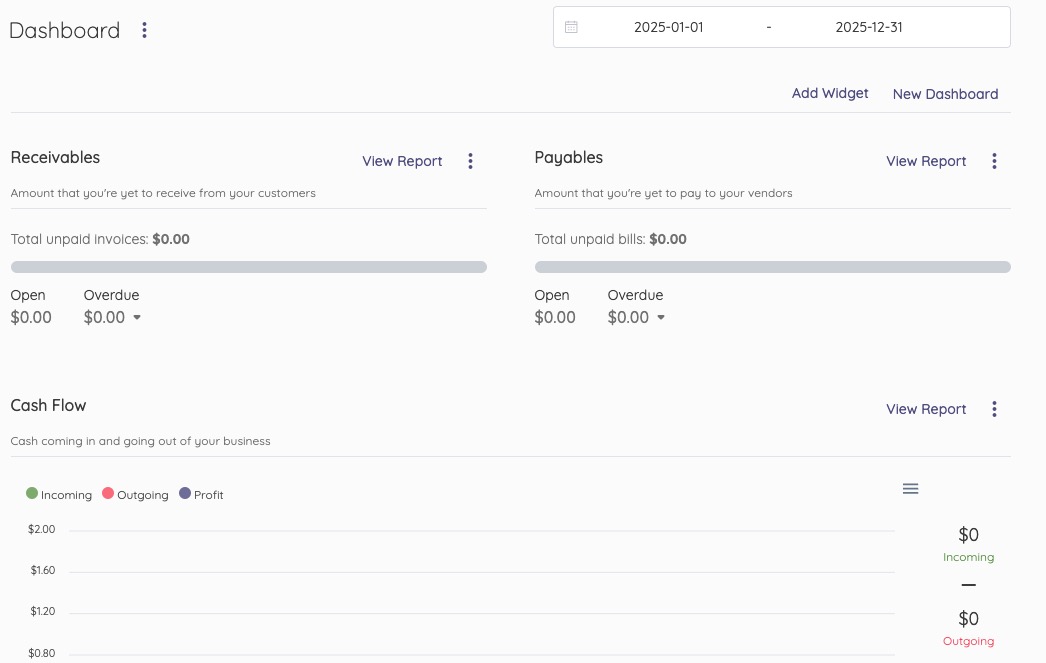The width and height of the screenshot is (1046, 663).
Task: Click Add Widget
Action: click(830, 93)
